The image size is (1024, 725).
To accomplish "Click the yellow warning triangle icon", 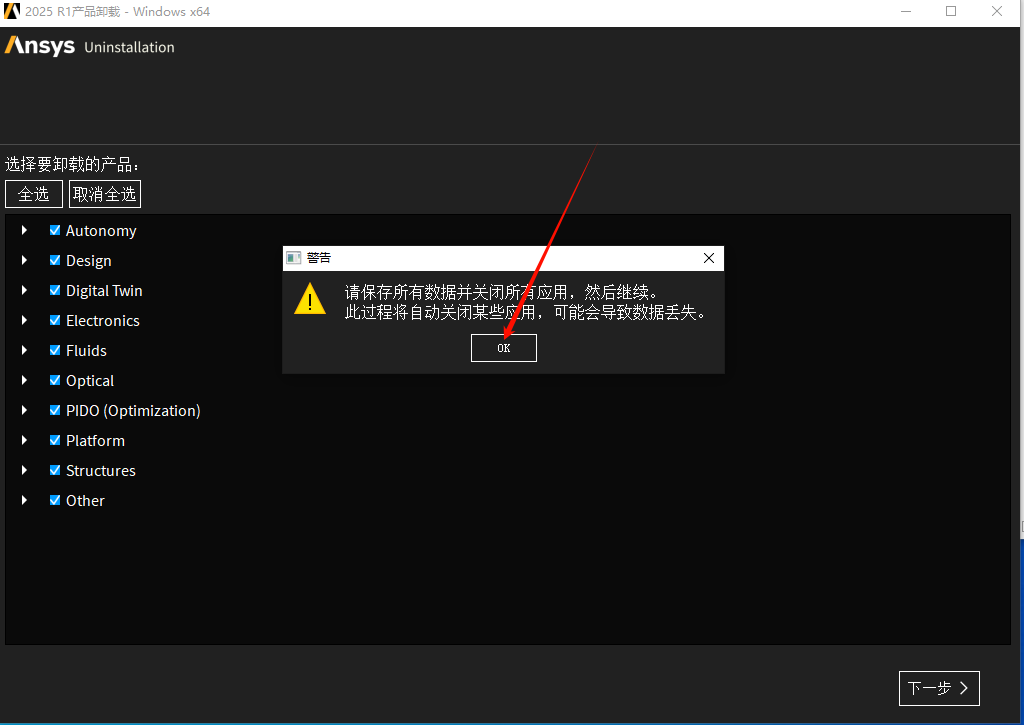I will tap(310, 299).
